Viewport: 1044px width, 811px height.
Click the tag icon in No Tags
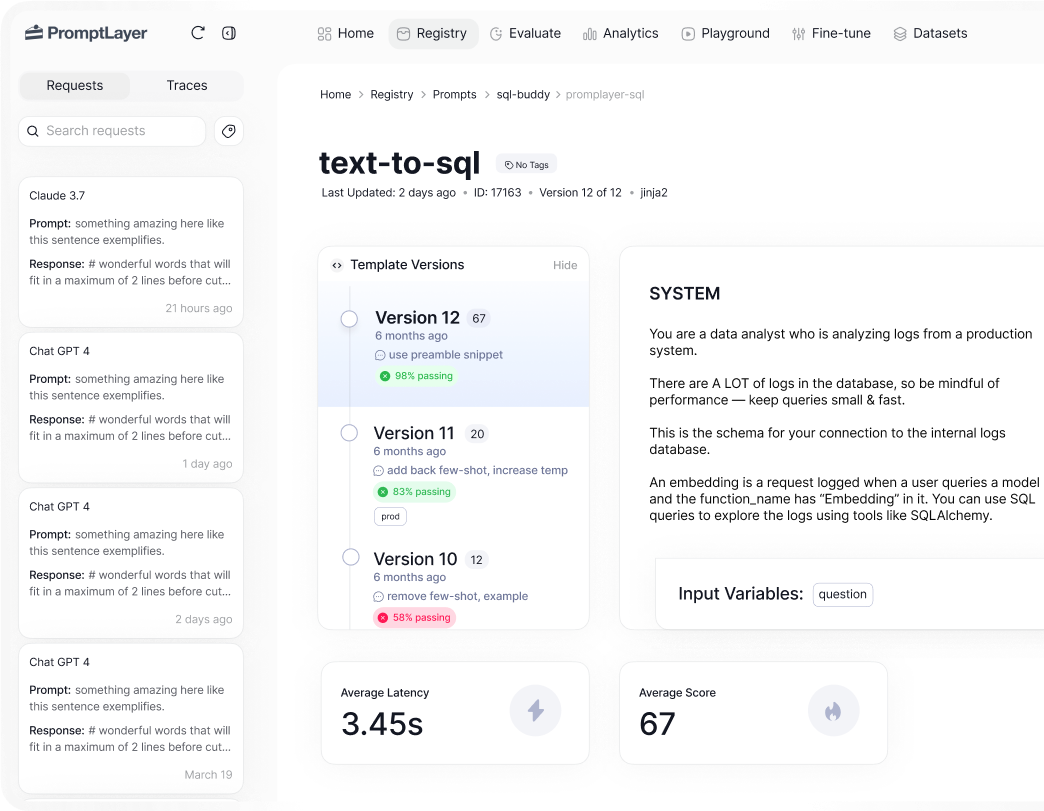click(x=509, y=165)
